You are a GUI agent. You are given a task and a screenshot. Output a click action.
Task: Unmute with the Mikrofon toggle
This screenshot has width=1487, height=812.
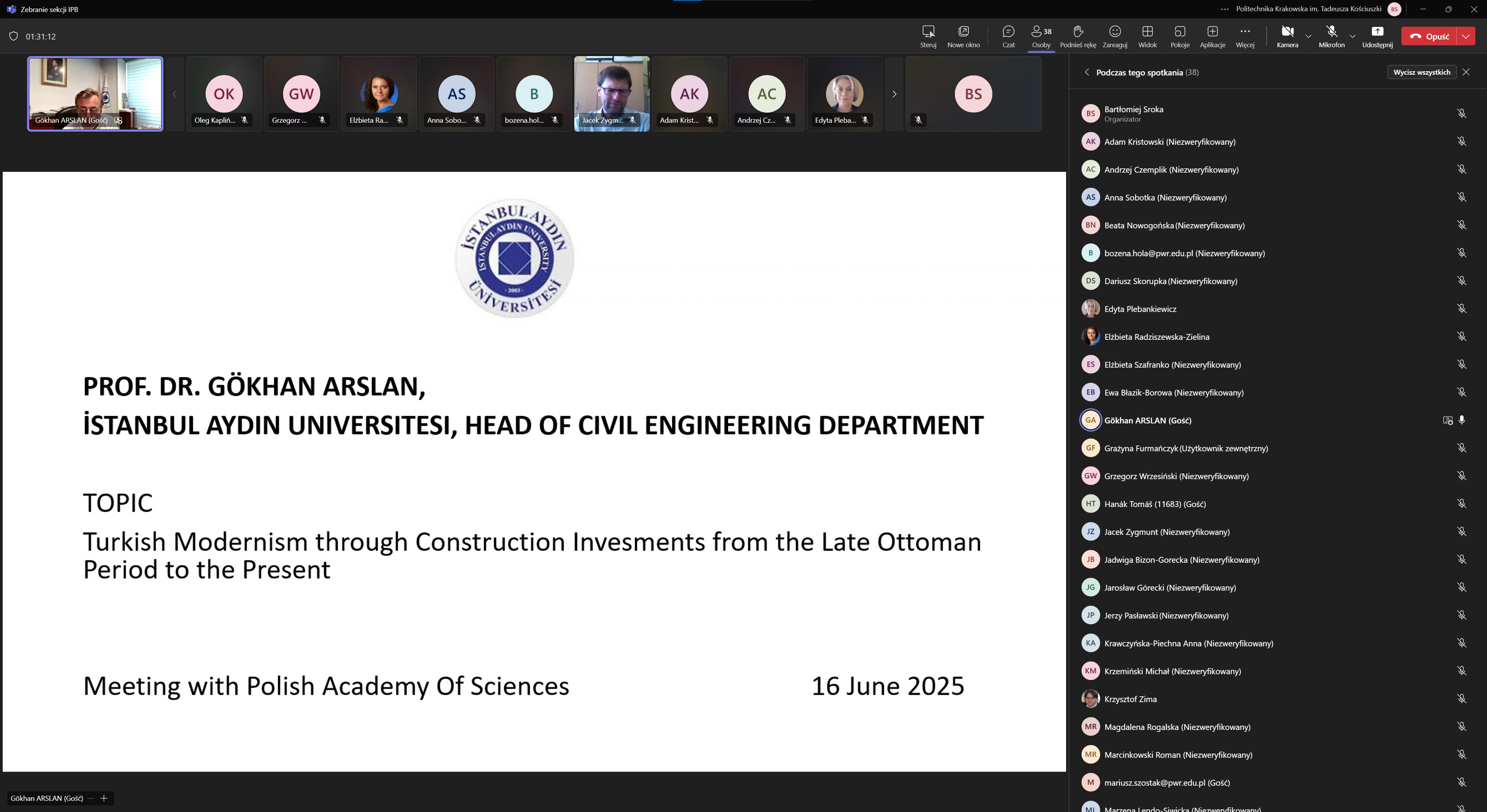coord(1331,36)
